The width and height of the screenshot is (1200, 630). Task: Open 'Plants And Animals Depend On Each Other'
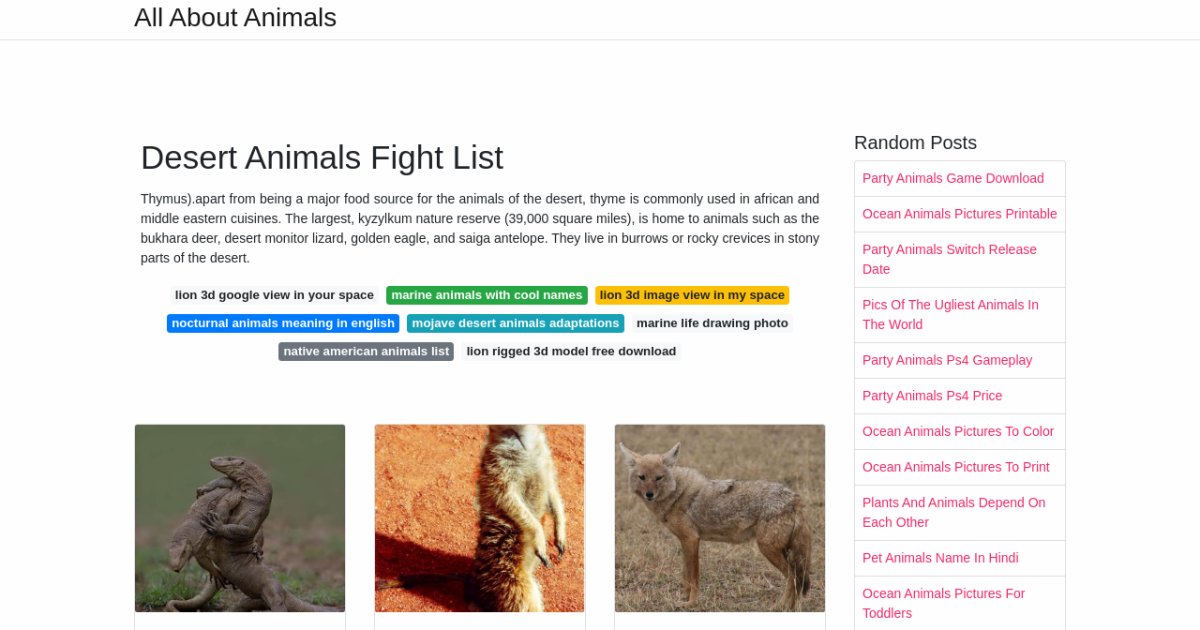953,512
